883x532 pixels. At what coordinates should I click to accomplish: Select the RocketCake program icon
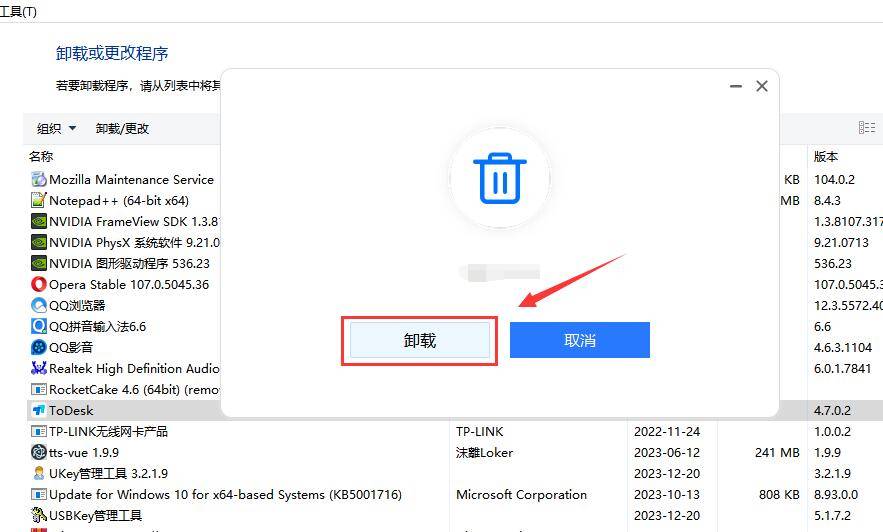38,390
